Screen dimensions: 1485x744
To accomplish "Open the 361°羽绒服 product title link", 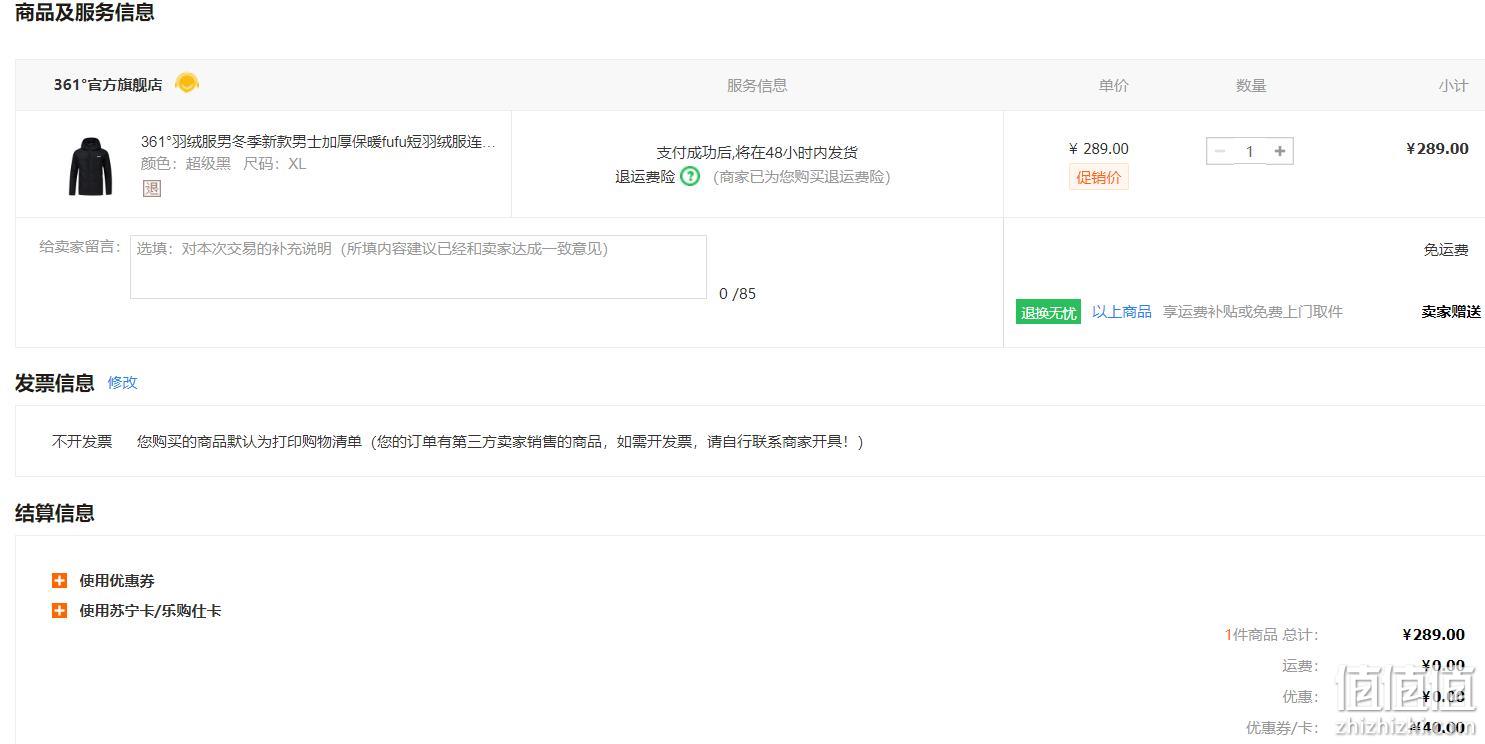I will click(318, 142).
